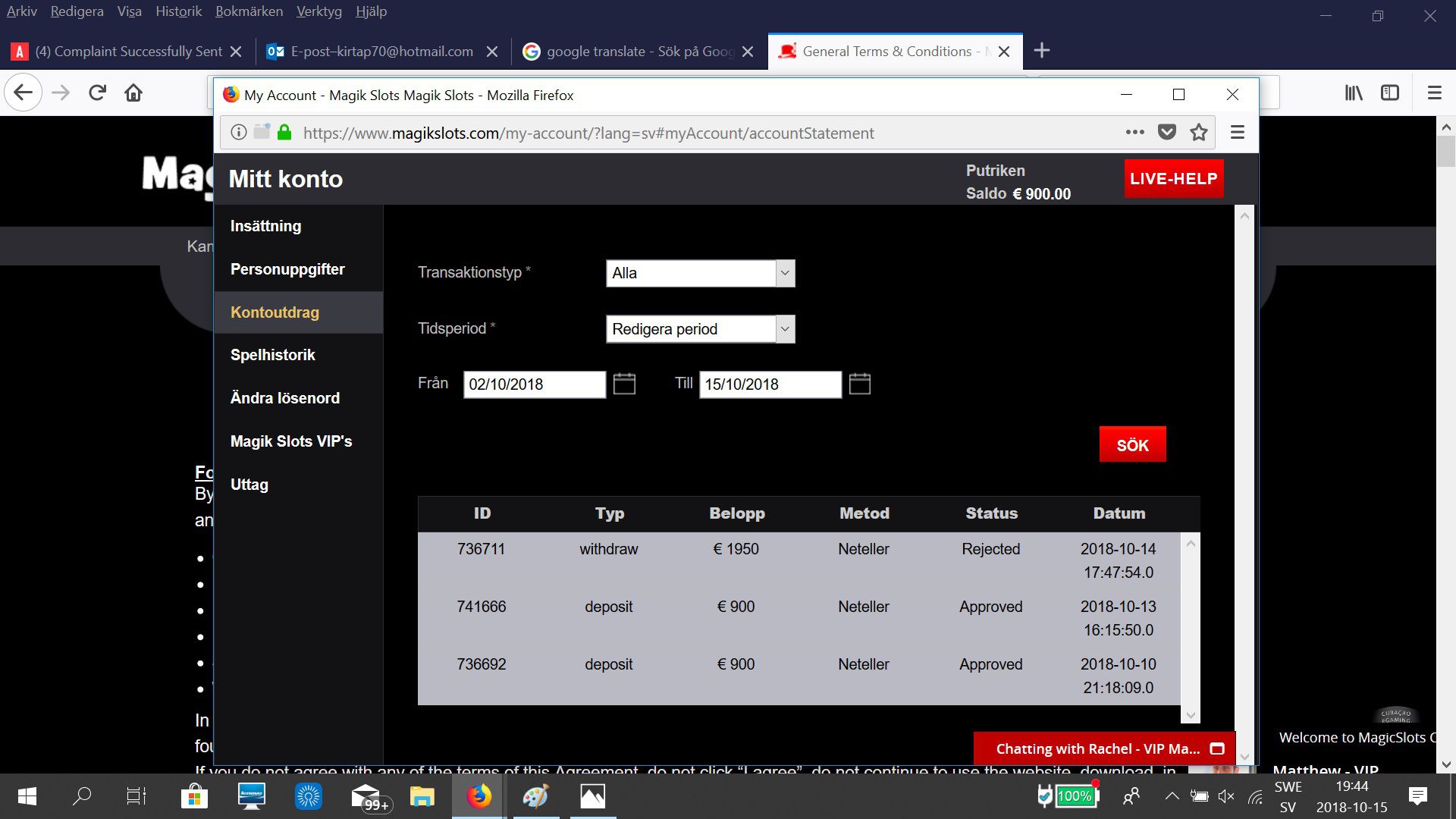
Task: Switch to the E-post hotmail tab
Action: pos(382,52)
